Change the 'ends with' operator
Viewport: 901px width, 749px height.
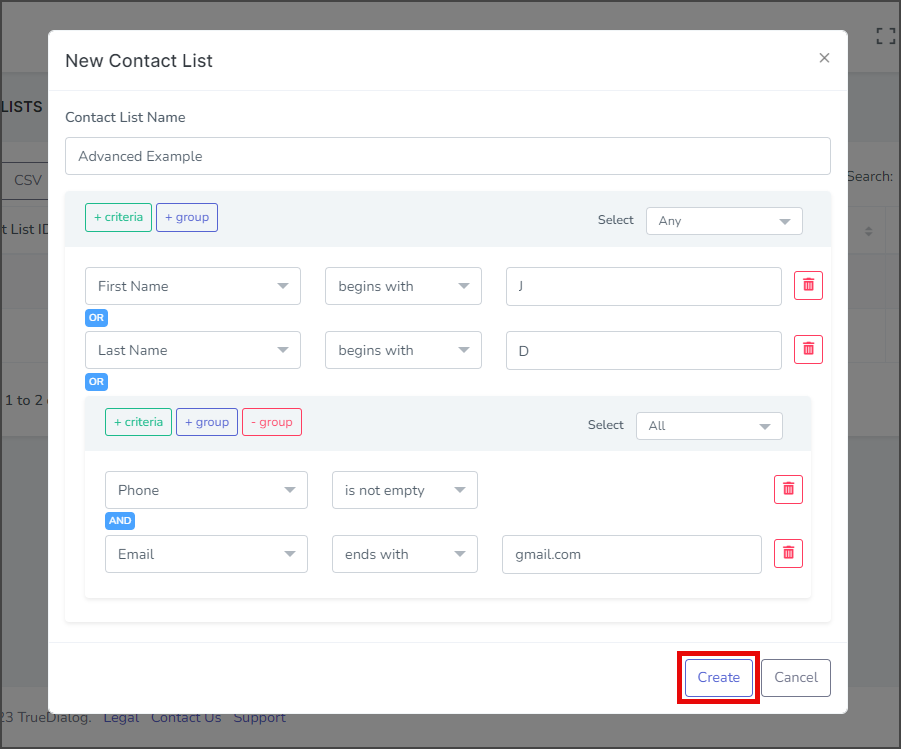coord(405,554)
